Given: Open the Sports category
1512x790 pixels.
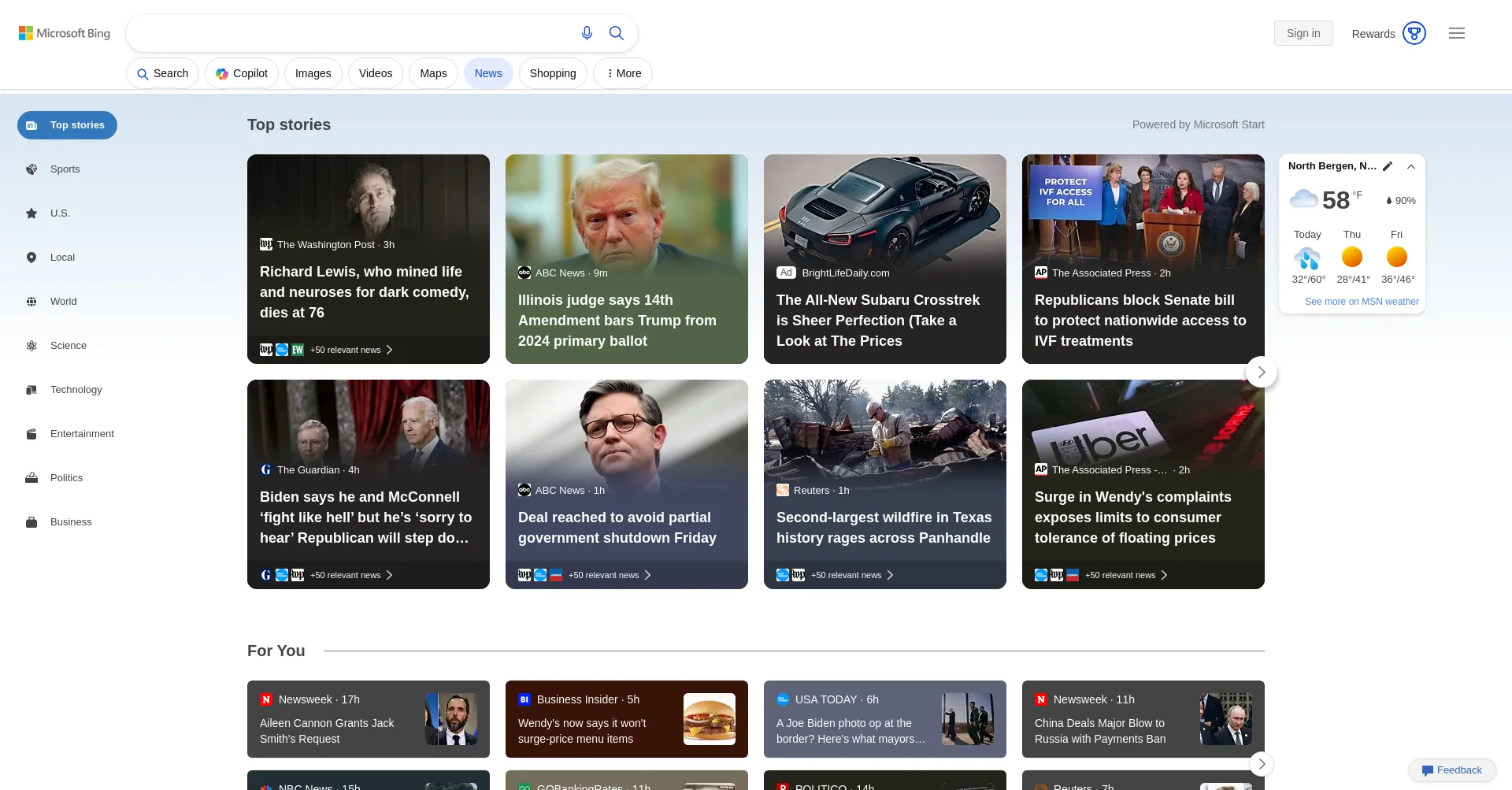Looking at the screenshot, I should (x=65, y=169).
